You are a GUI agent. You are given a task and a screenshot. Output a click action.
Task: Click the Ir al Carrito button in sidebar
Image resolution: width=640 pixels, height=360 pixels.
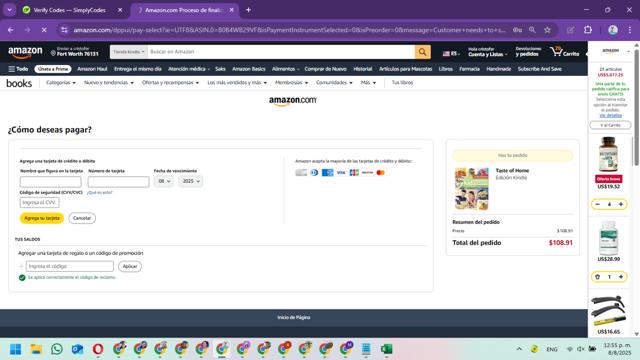point(610,125)
